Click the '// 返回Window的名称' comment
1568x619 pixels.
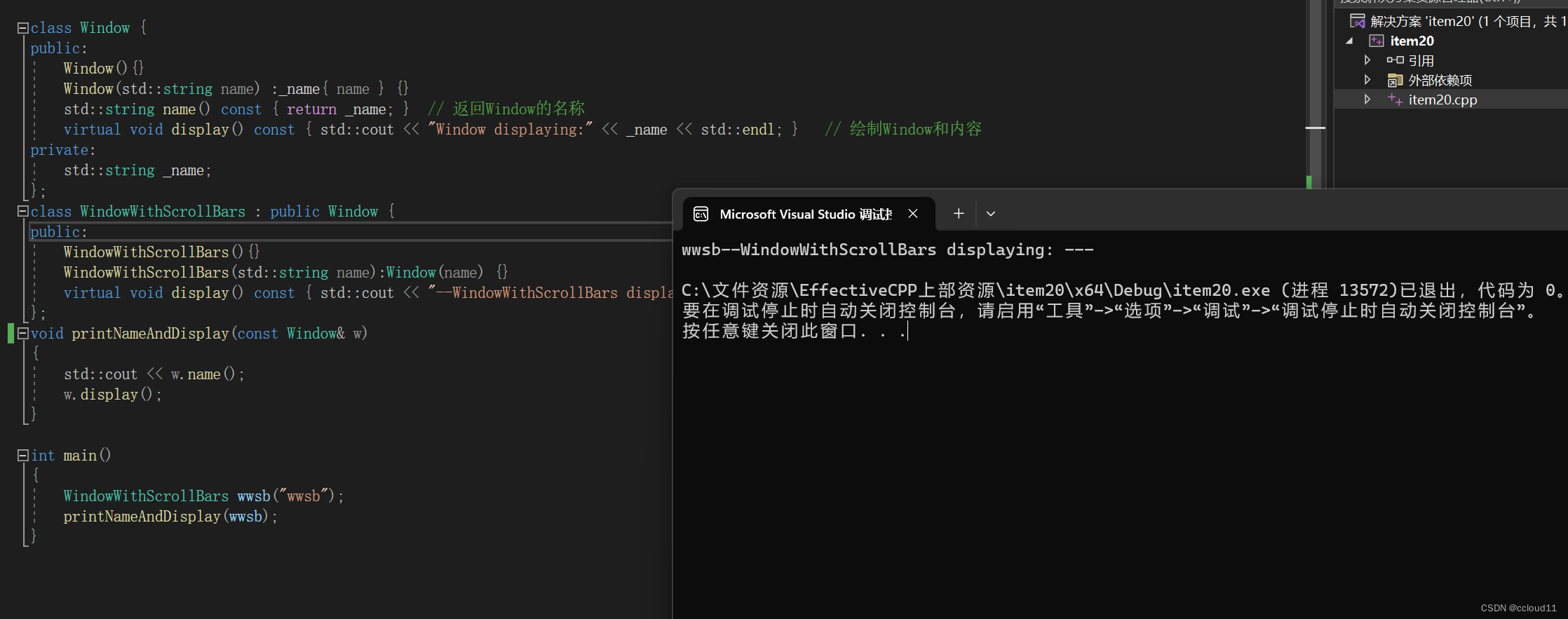[506, 109]
